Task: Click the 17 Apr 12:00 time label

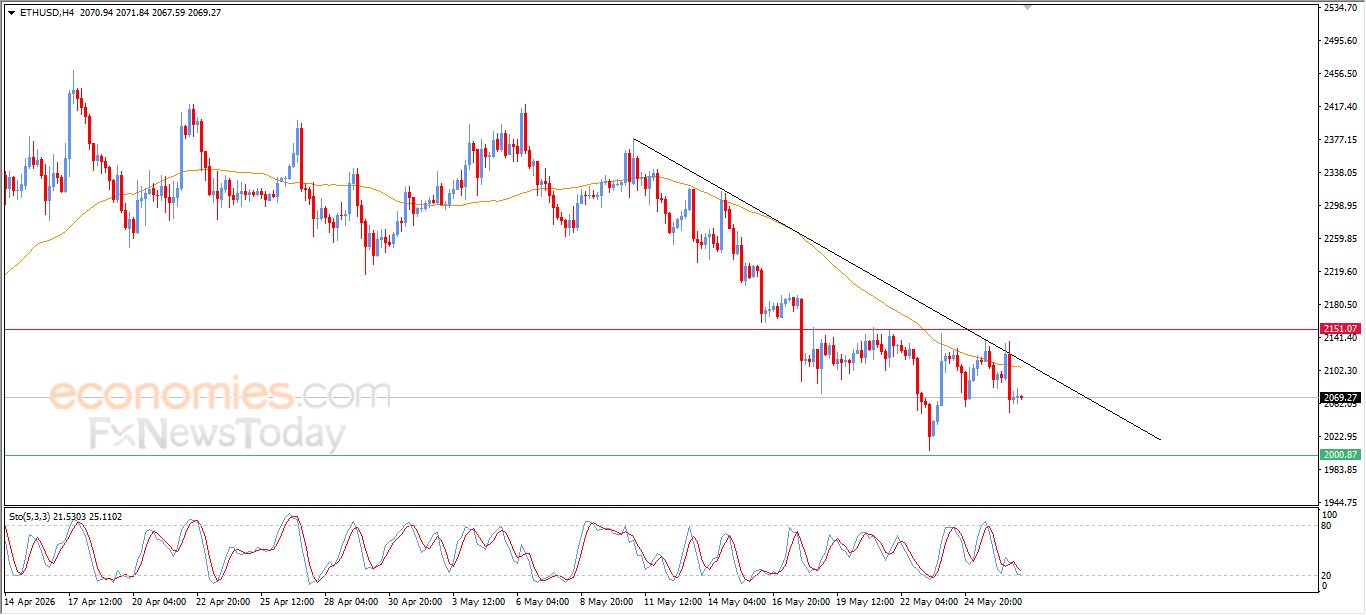Action: 95,602
